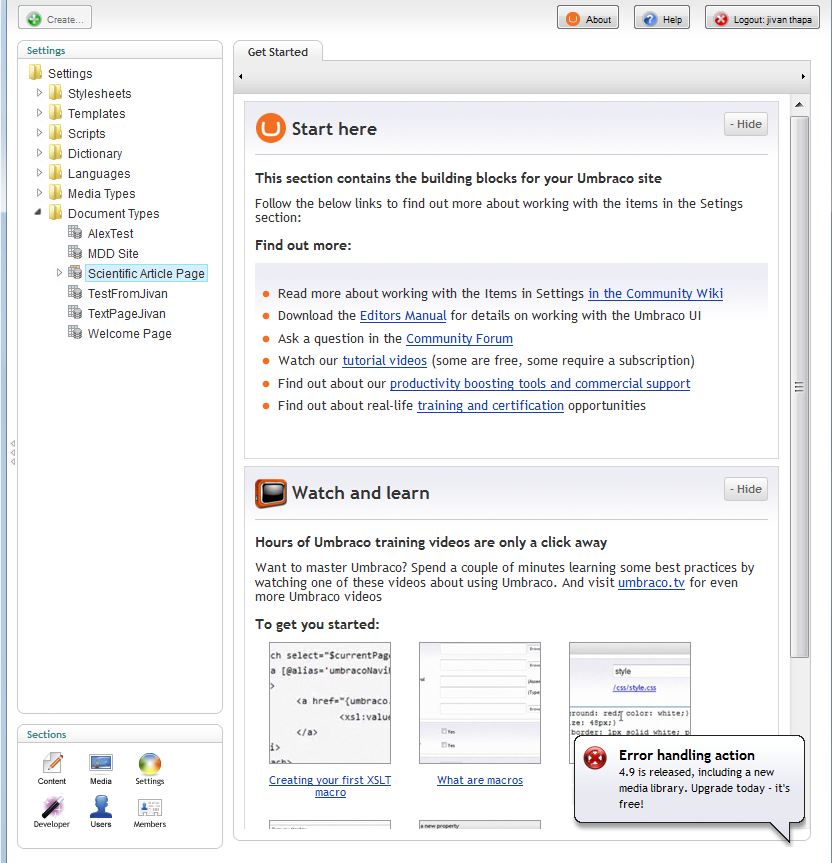Open the stylesheet video thumbnail
Screen dimensions: 832x863
point(630,688)
